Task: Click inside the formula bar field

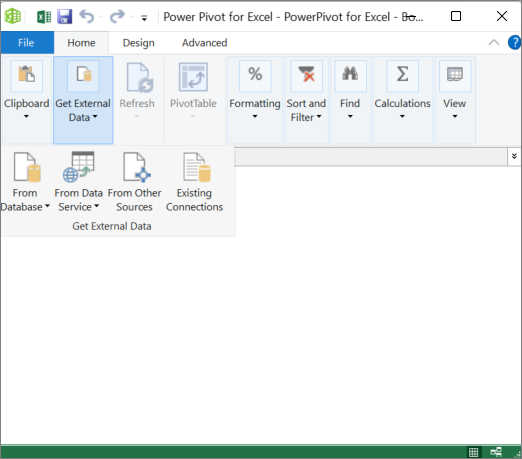Action: click(371, 157)
